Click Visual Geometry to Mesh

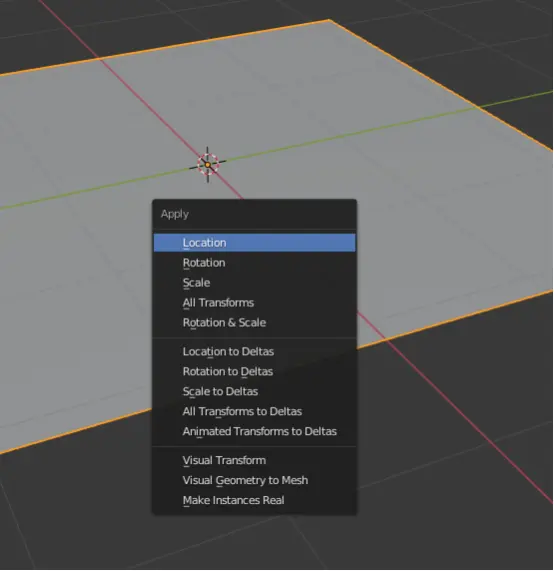254,480
